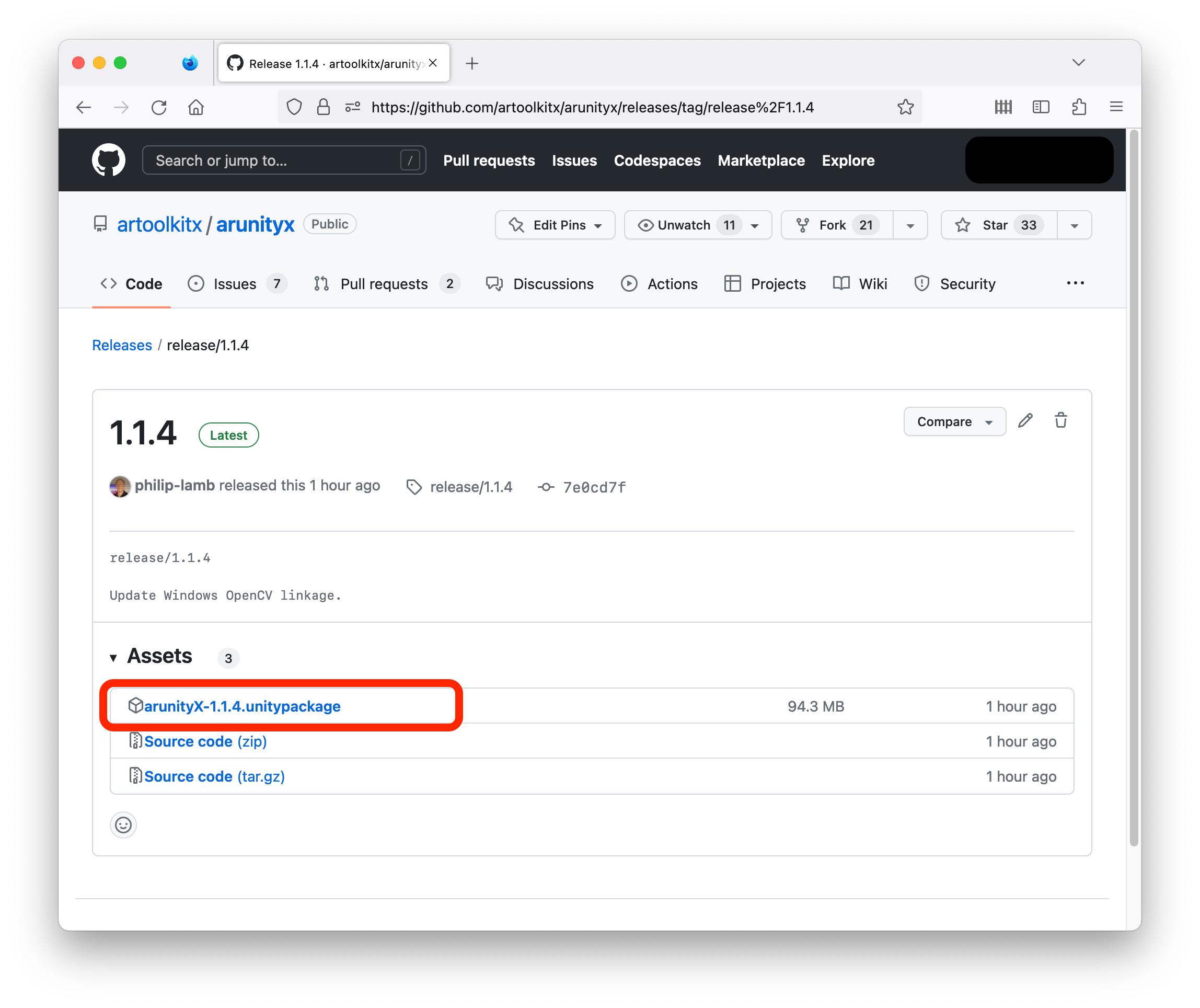The width and height of the screenshot is (1200, 1008).
Task: Toggle the Firefox sidebar icon
Action: coord(1041,107)
